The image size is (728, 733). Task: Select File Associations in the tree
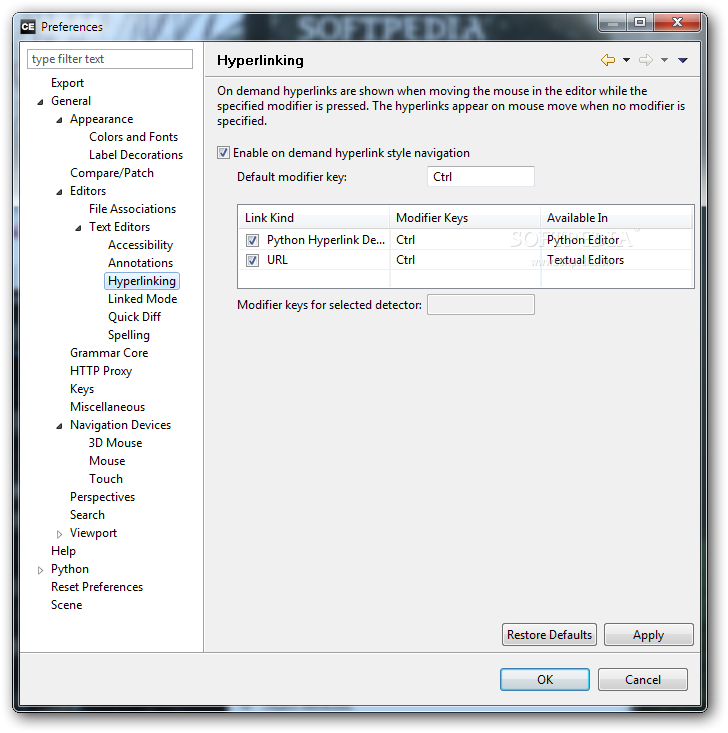coord(132,209)
